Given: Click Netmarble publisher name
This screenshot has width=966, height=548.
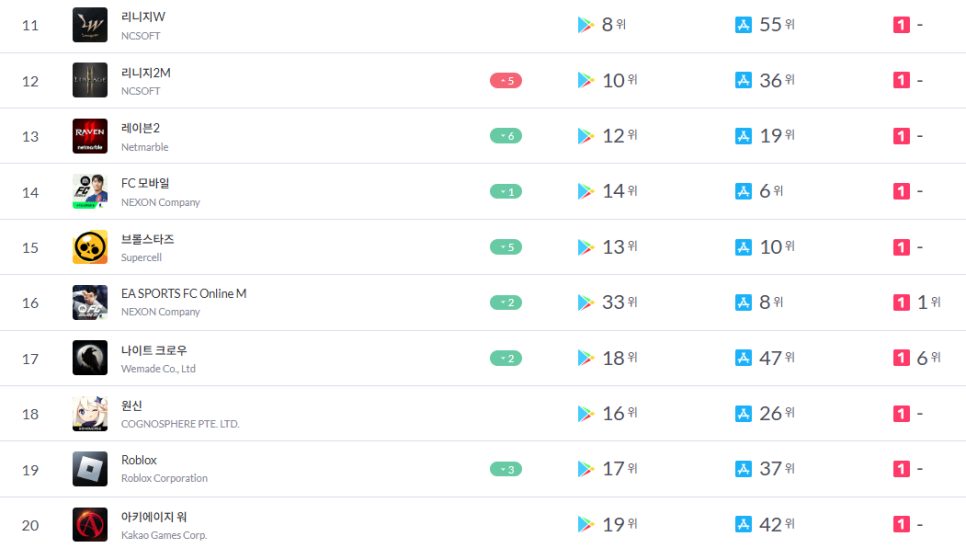Looking at the screenshot, I should 145,147.
